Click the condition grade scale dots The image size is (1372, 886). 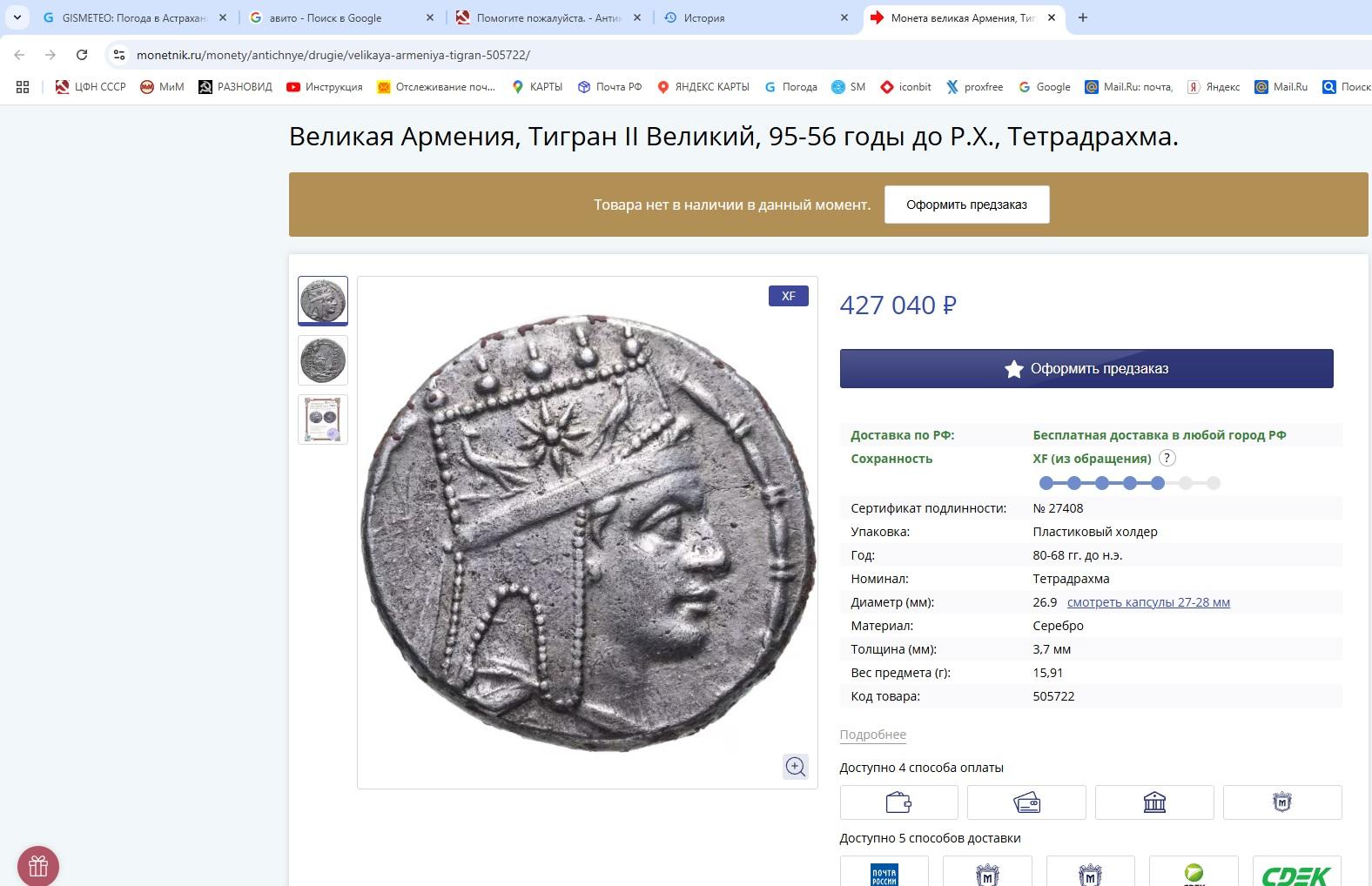pos(1129,483)
